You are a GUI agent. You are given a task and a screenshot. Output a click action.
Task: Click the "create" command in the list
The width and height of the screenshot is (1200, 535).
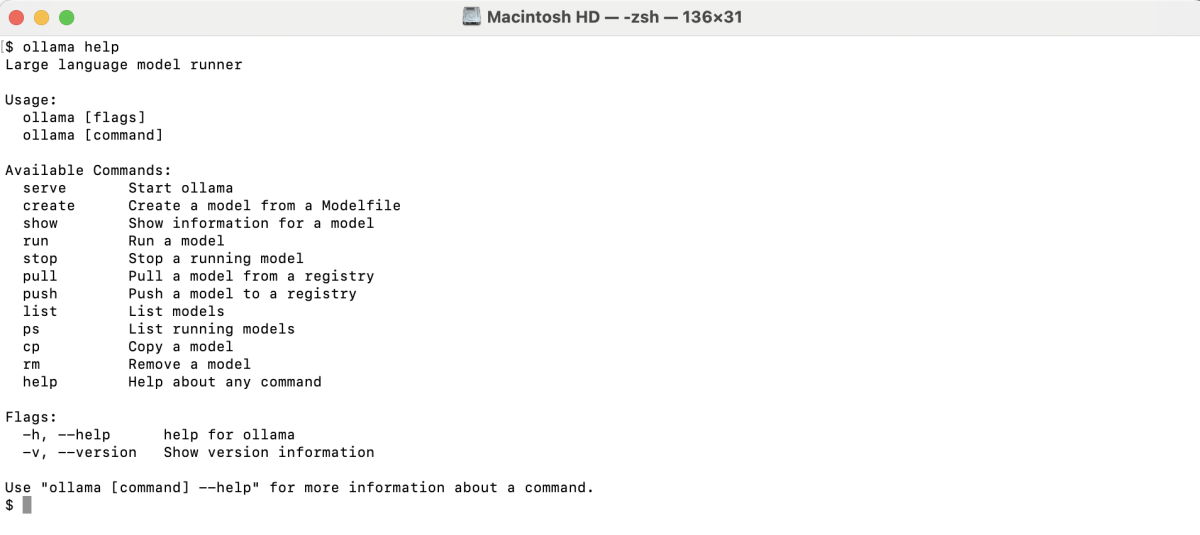(49, 206)
